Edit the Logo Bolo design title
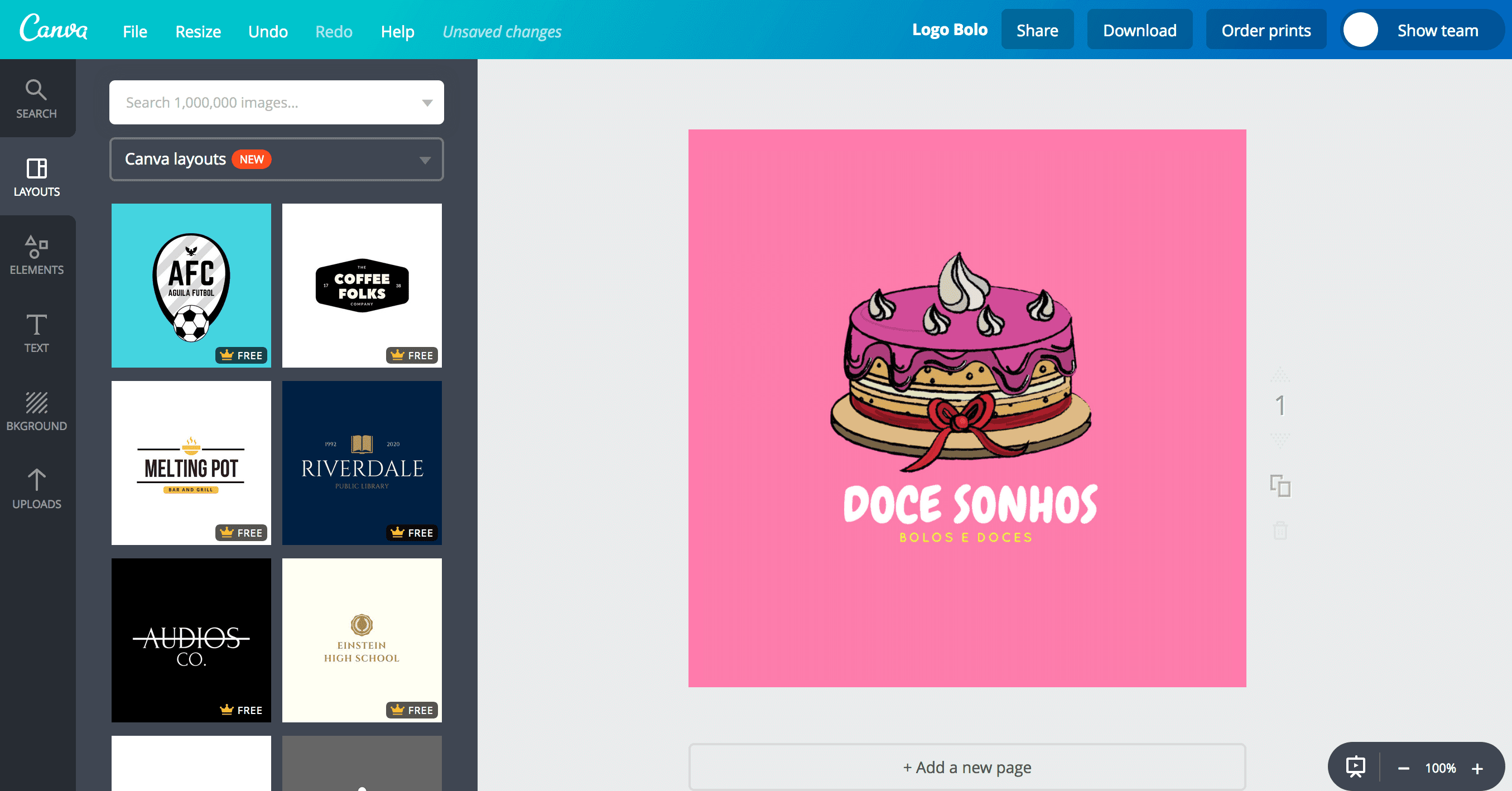 (950, 30)
